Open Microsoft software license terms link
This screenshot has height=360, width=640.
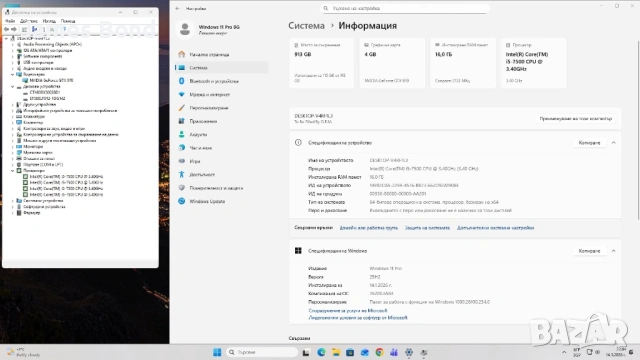pyautogui.click(x=358, y=318)
